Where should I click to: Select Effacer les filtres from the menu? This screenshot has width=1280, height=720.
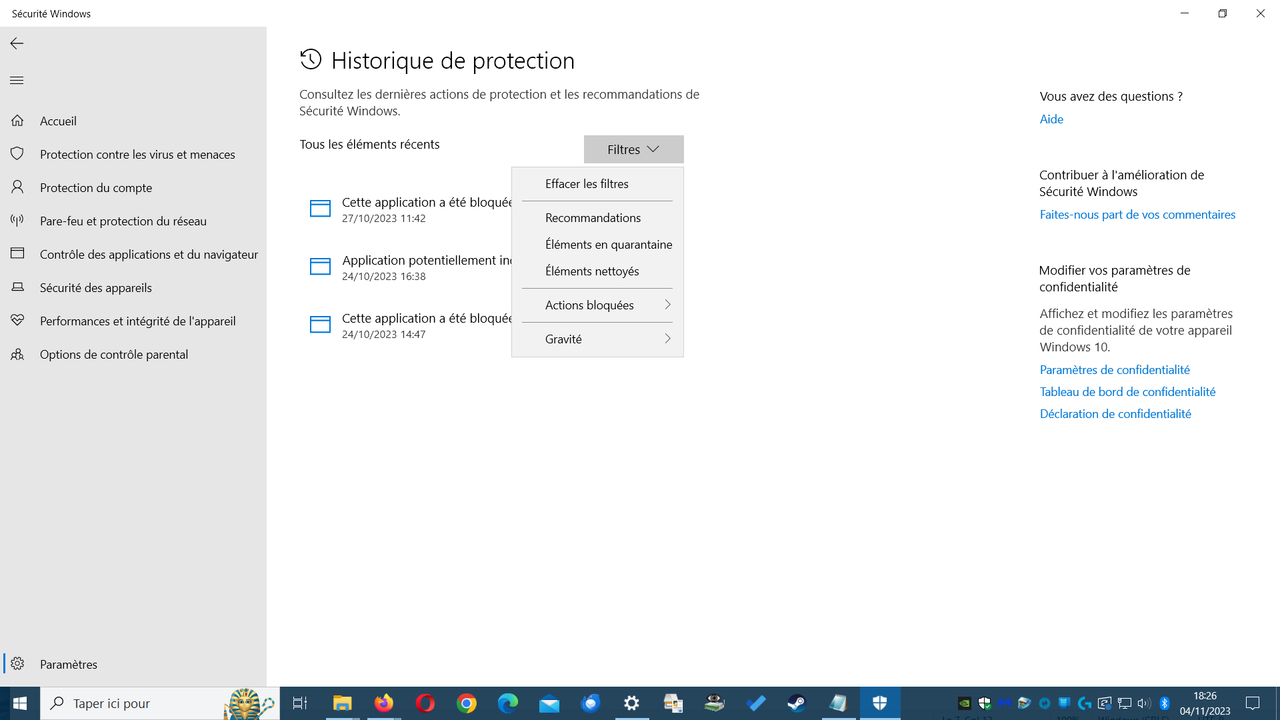pyautogui.click(x=586, y=183)
